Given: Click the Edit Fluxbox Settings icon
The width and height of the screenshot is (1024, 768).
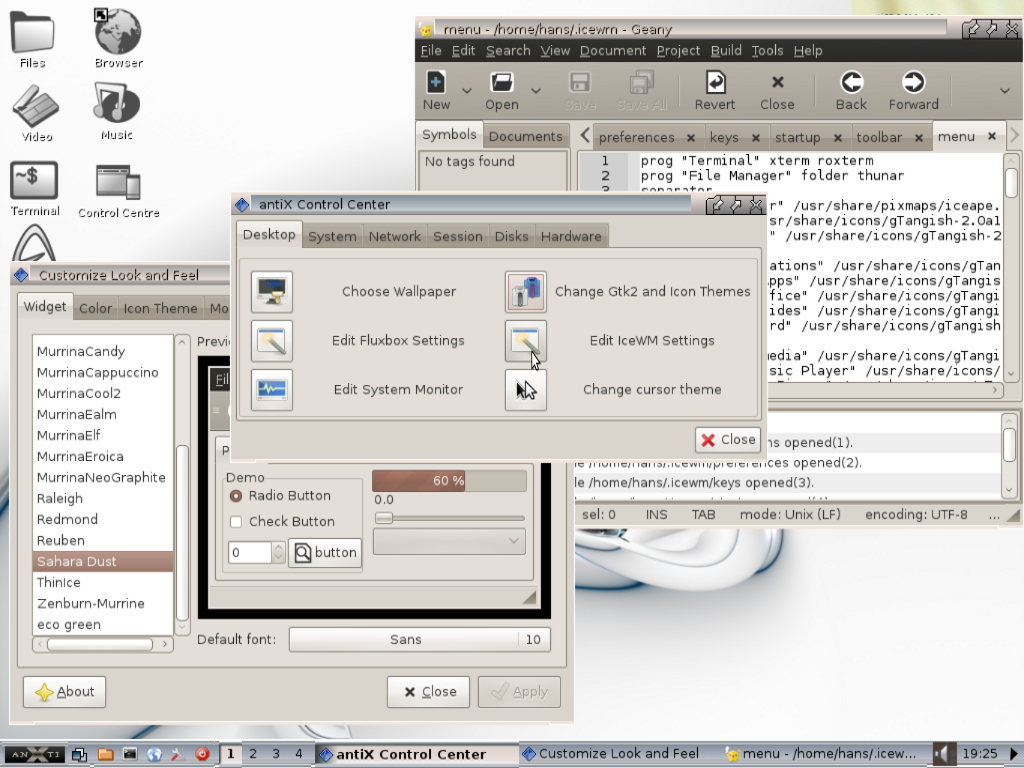Looking at the screenshot, I should tap(272, 340).
